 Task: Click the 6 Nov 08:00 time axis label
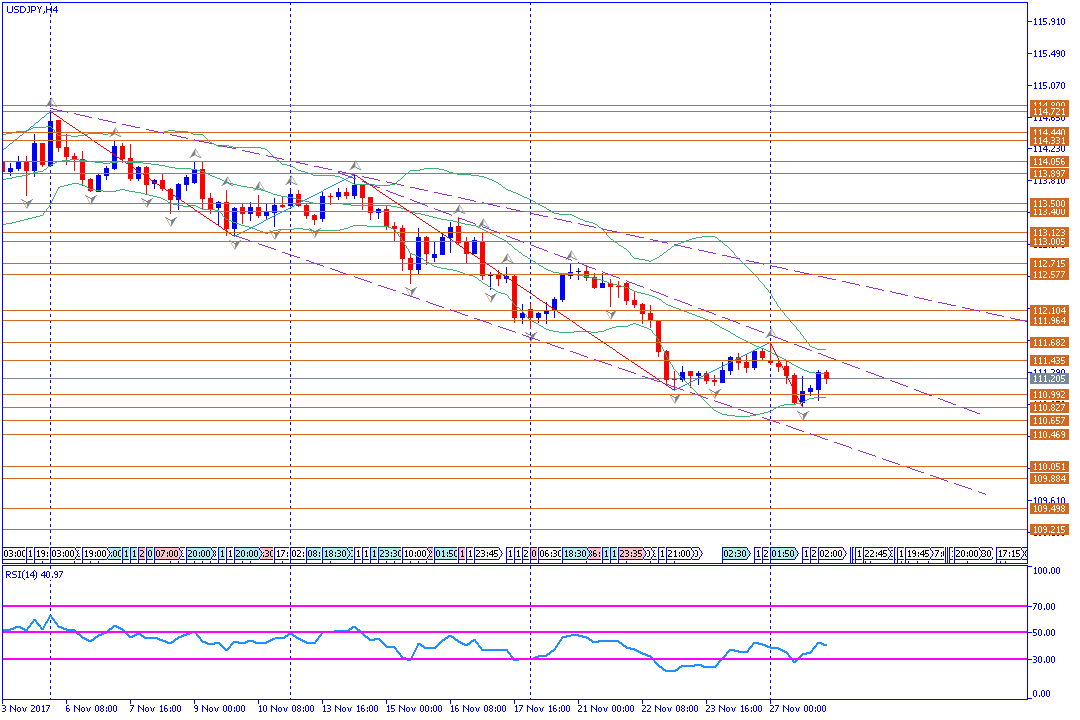coord(92,708)
